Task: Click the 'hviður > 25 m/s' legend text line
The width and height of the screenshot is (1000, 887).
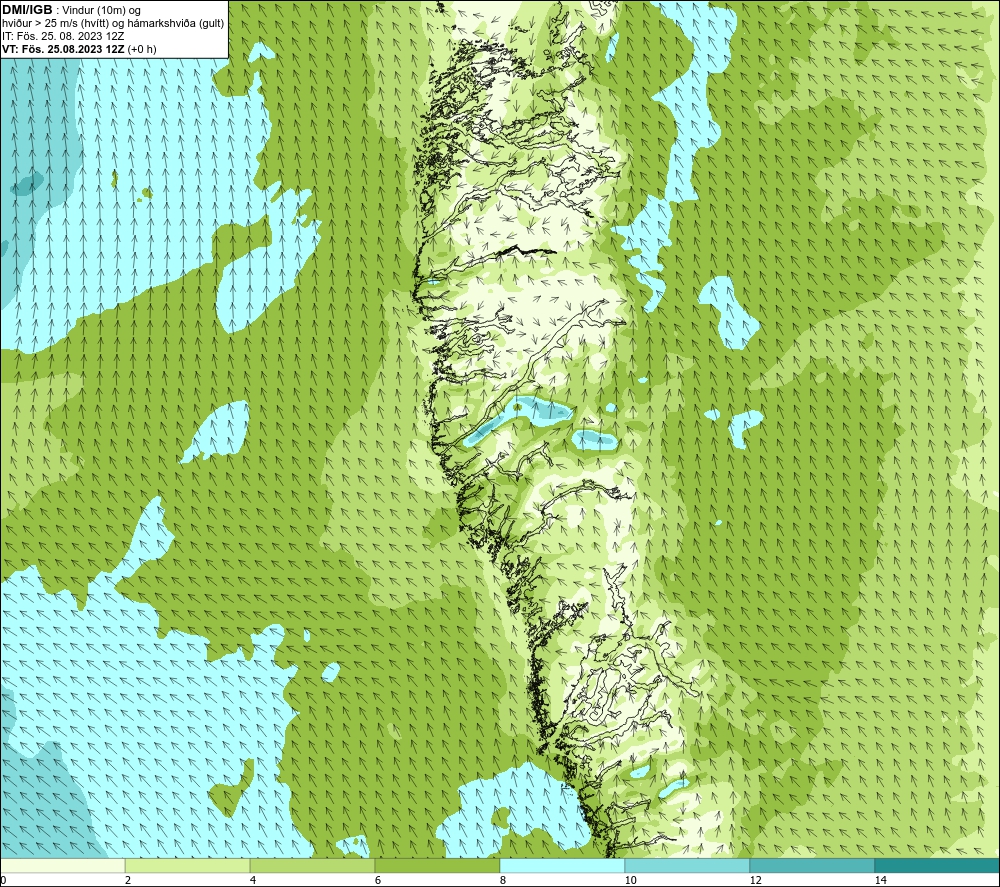Action: [113, 24]
